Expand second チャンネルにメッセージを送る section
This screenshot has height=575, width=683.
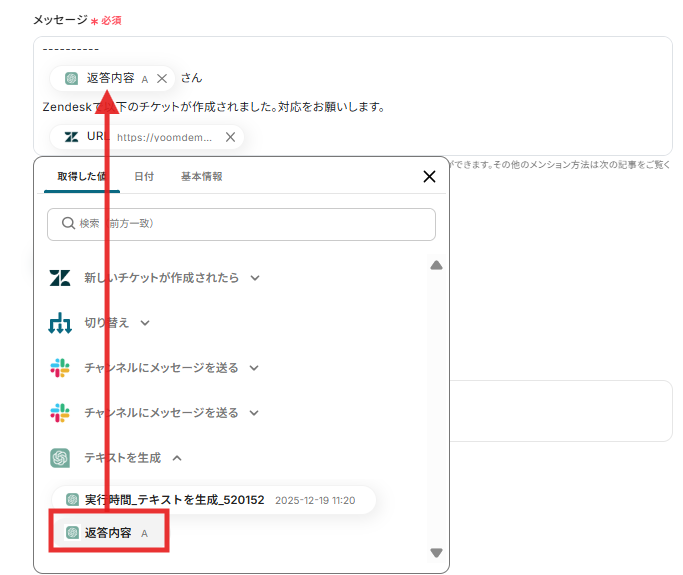click(254, 413)
